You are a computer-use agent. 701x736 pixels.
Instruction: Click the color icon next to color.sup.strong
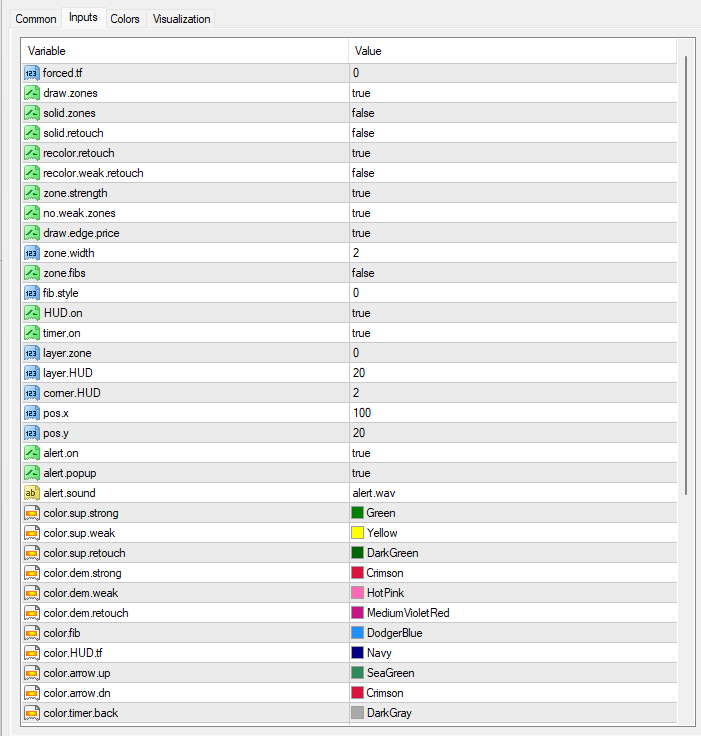[x=31, y=513]
